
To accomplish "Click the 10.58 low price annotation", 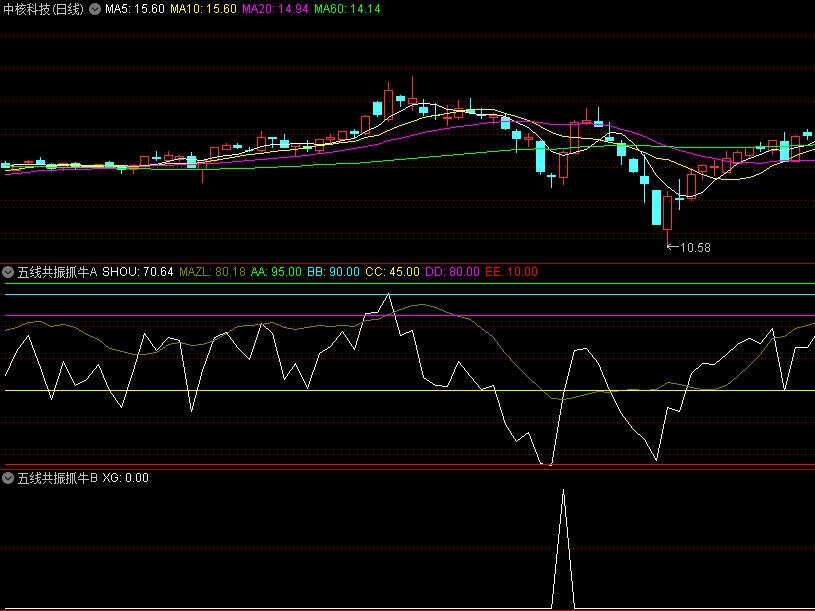I will [x=694, y=247].
